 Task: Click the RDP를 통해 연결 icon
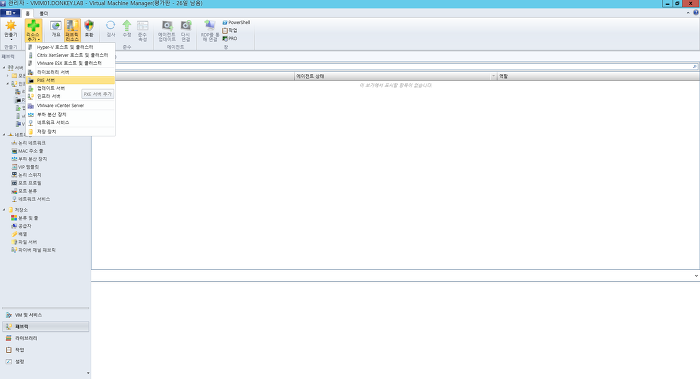(210, 26)
